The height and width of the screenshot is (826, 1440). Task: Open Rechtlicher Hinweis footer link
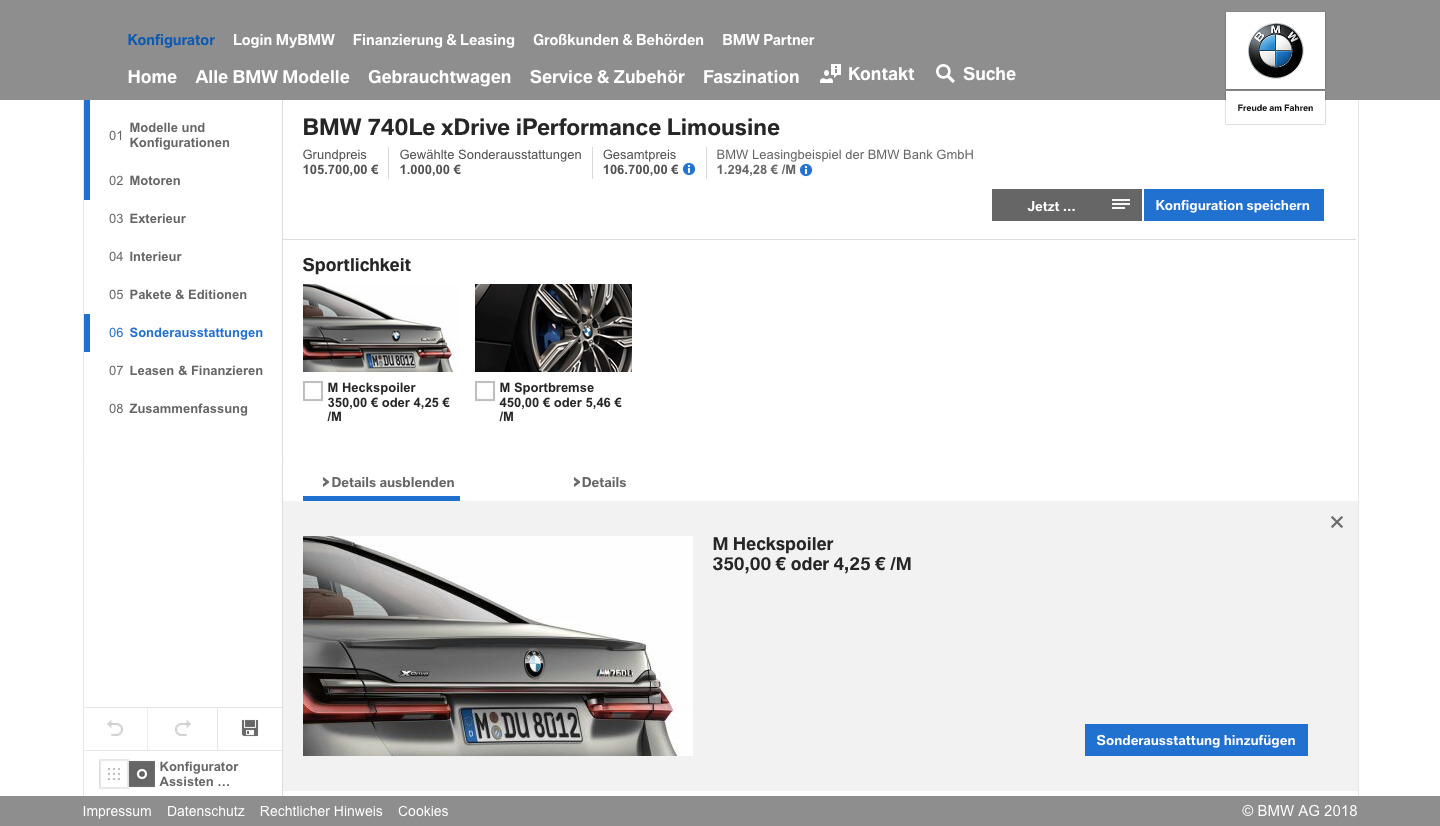pyautogui.click(x=321, y=811)
